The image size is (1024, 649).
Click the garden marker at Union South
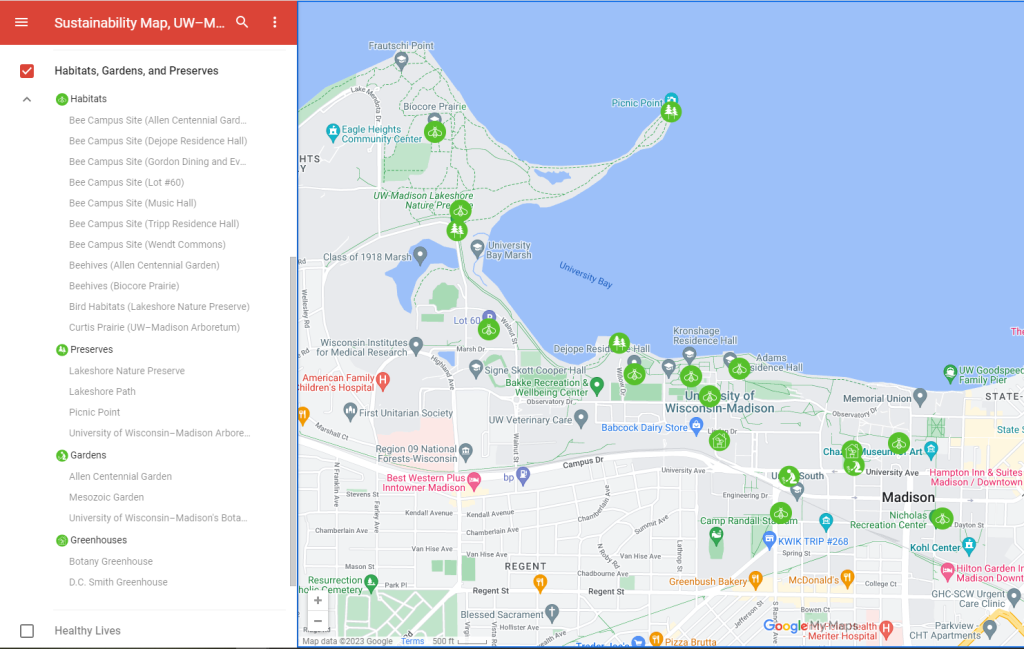789,476
